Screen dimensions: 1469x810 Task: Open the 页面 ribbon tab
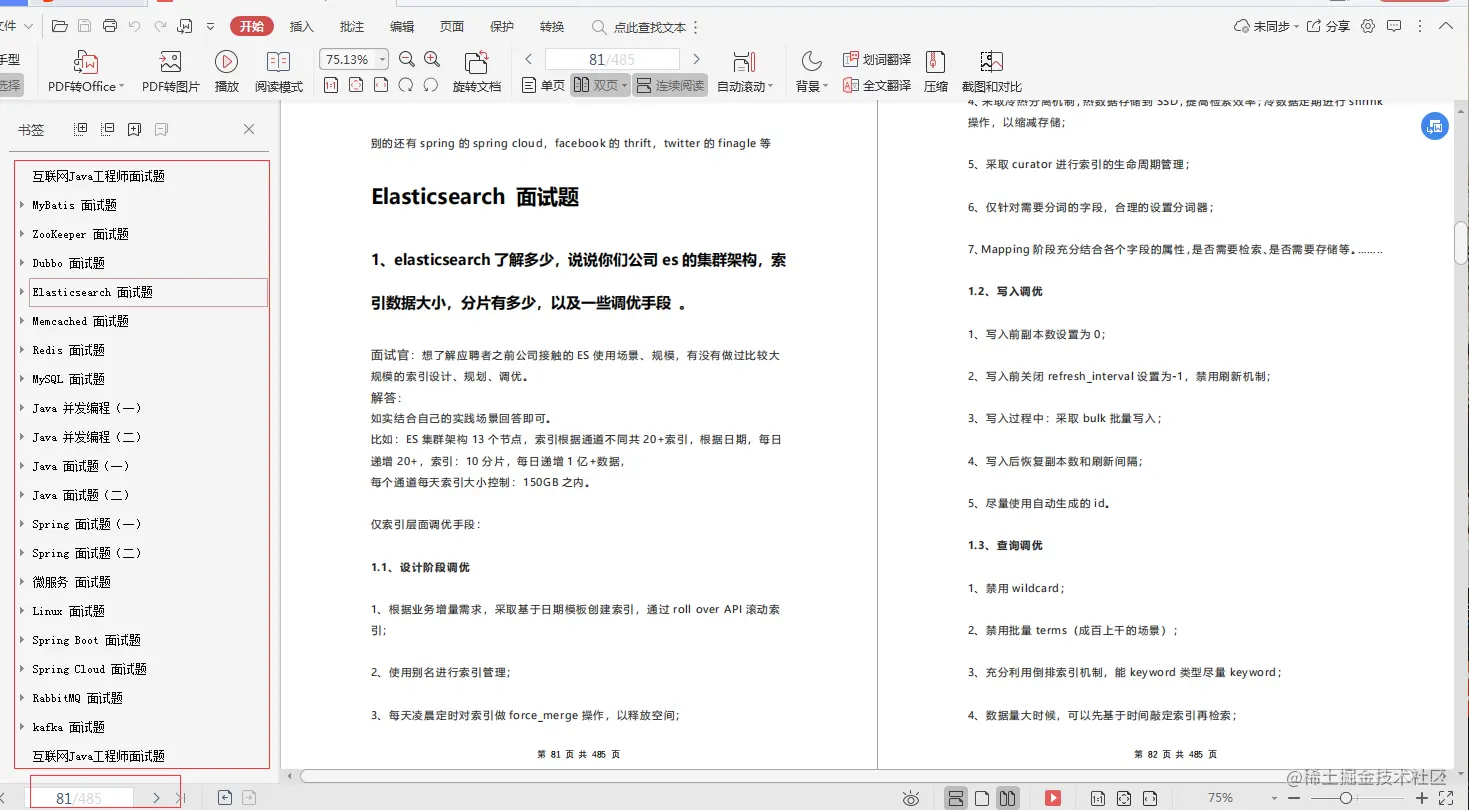click(x=452, y=27)
